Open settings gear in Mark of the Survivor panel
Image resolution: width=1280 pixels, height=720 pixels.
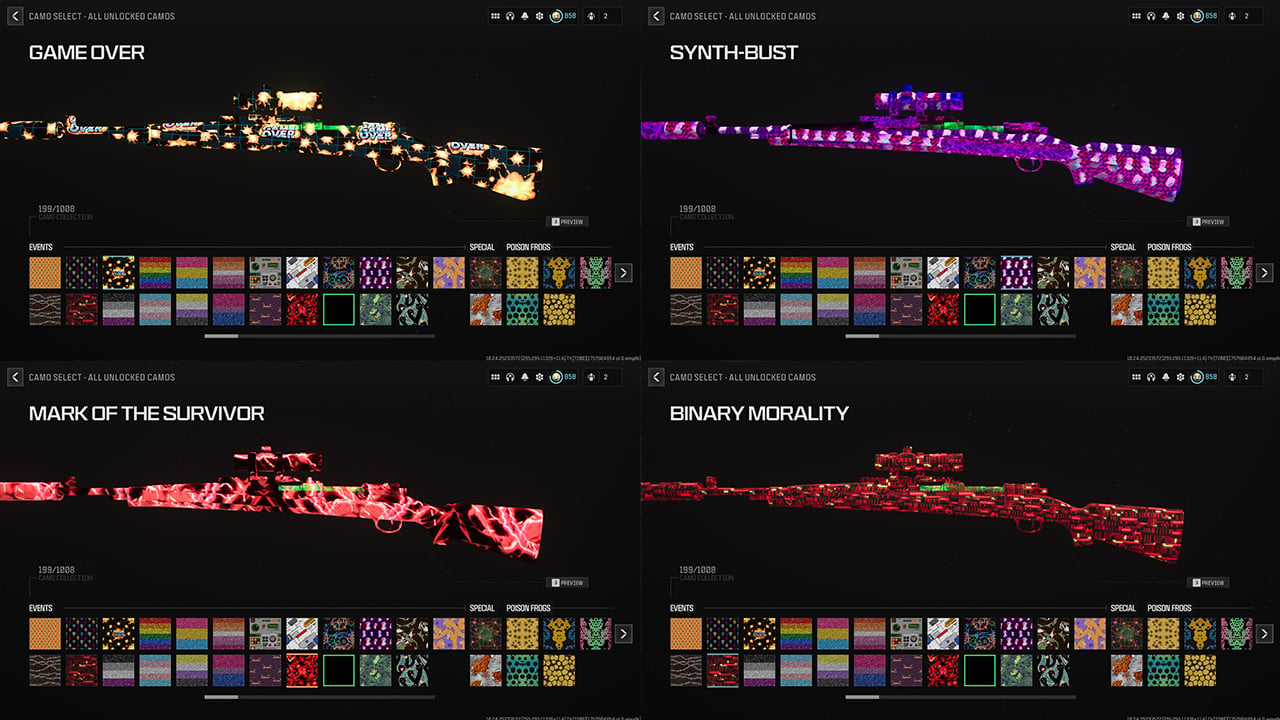tap(540, 377)
